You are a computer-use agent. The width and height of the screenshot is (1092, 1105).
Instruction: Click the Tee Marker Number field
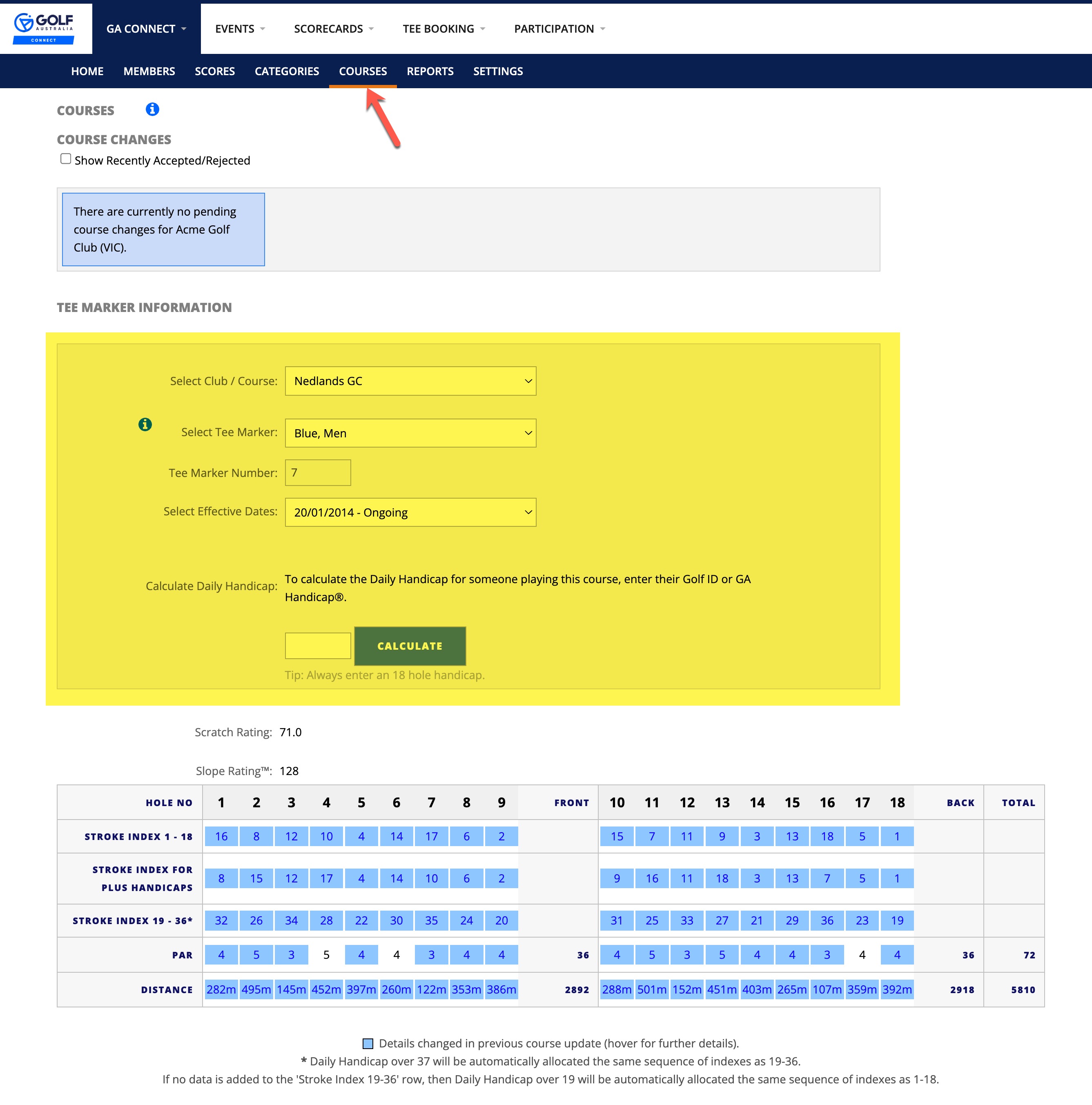pos(318,472)
